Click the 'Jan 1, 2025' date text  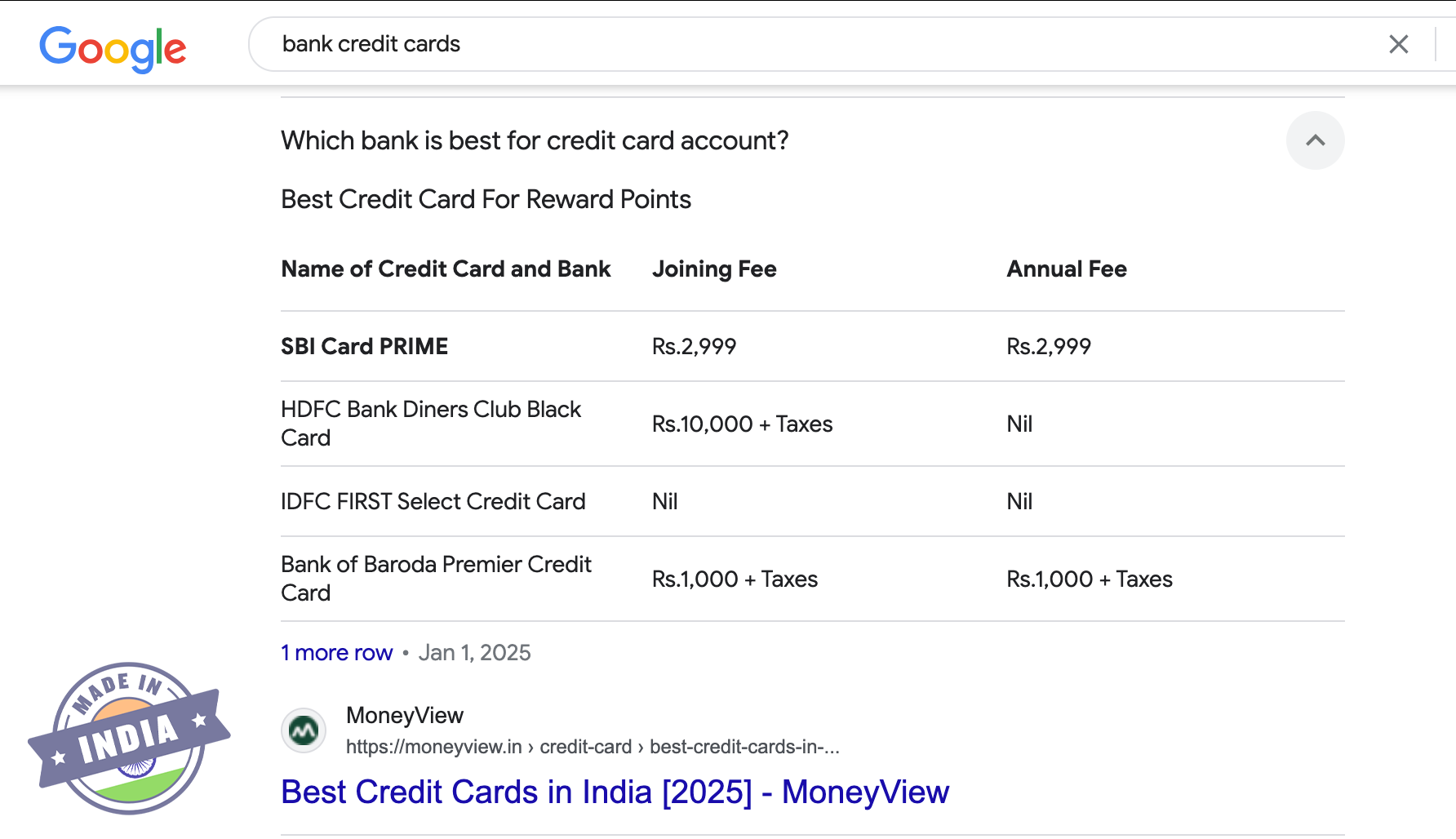coord(474,653)
